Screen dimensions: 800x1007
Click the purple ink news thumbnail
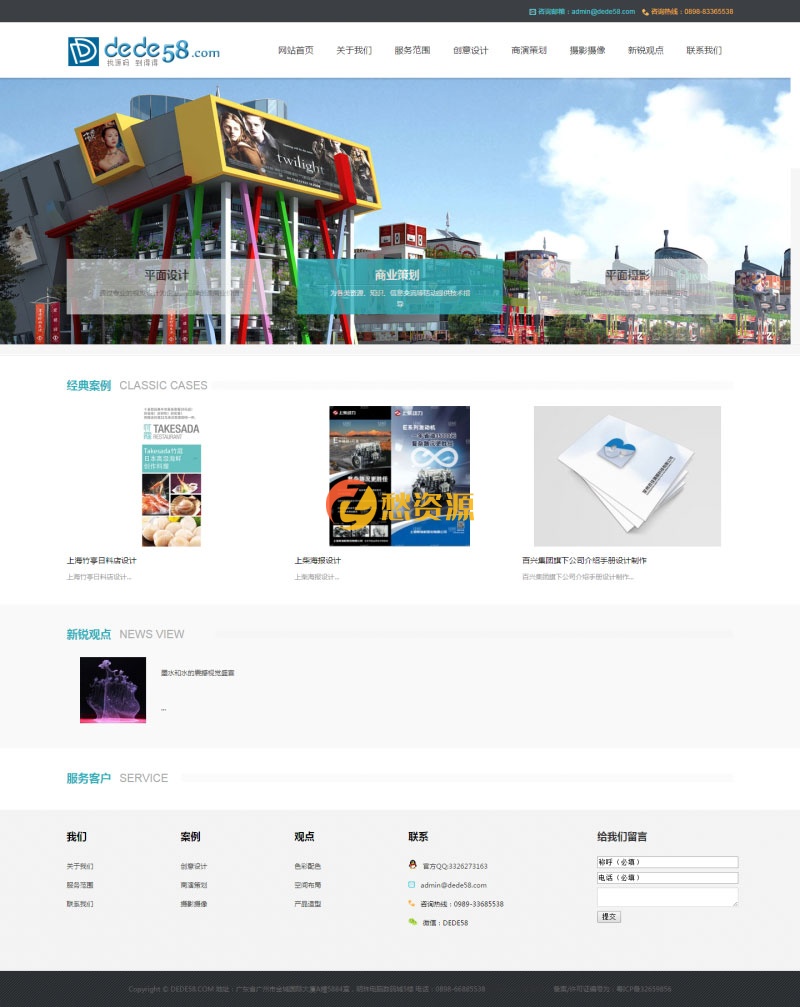pos(113,690)
